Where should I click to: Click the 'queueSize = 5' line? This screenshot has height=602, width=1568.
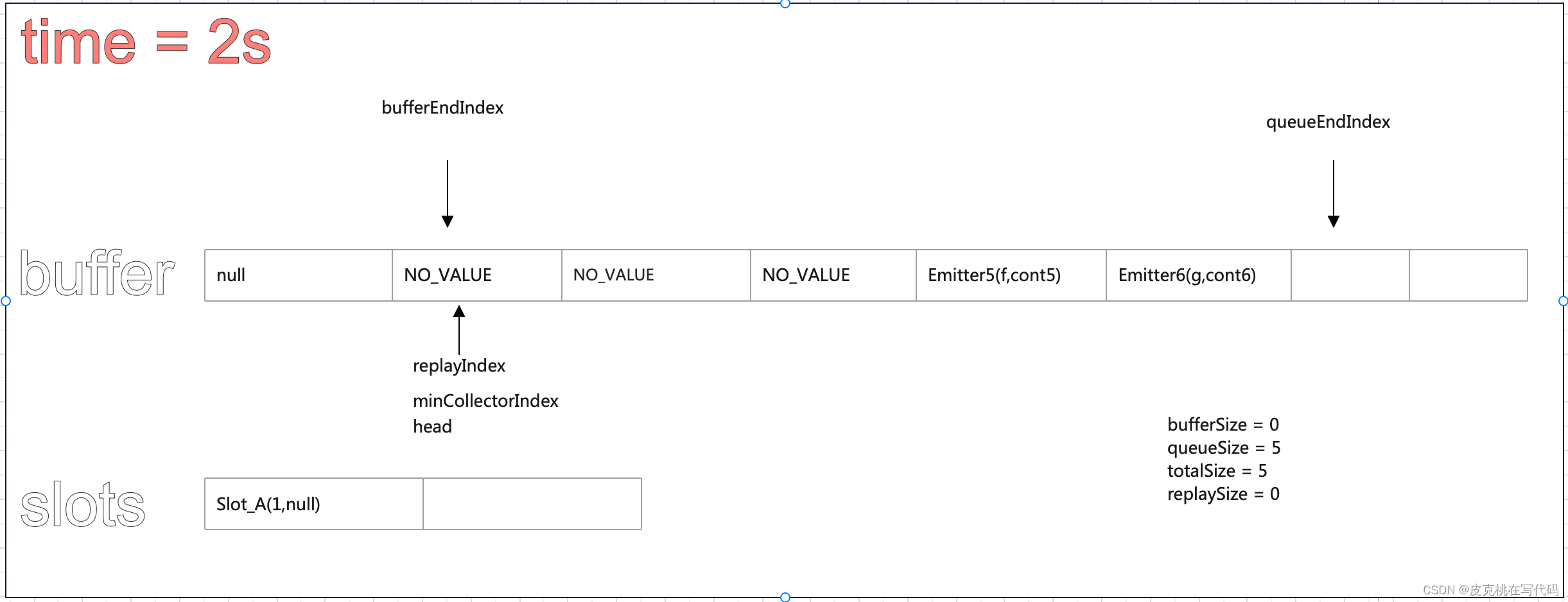click(1224, 448)
